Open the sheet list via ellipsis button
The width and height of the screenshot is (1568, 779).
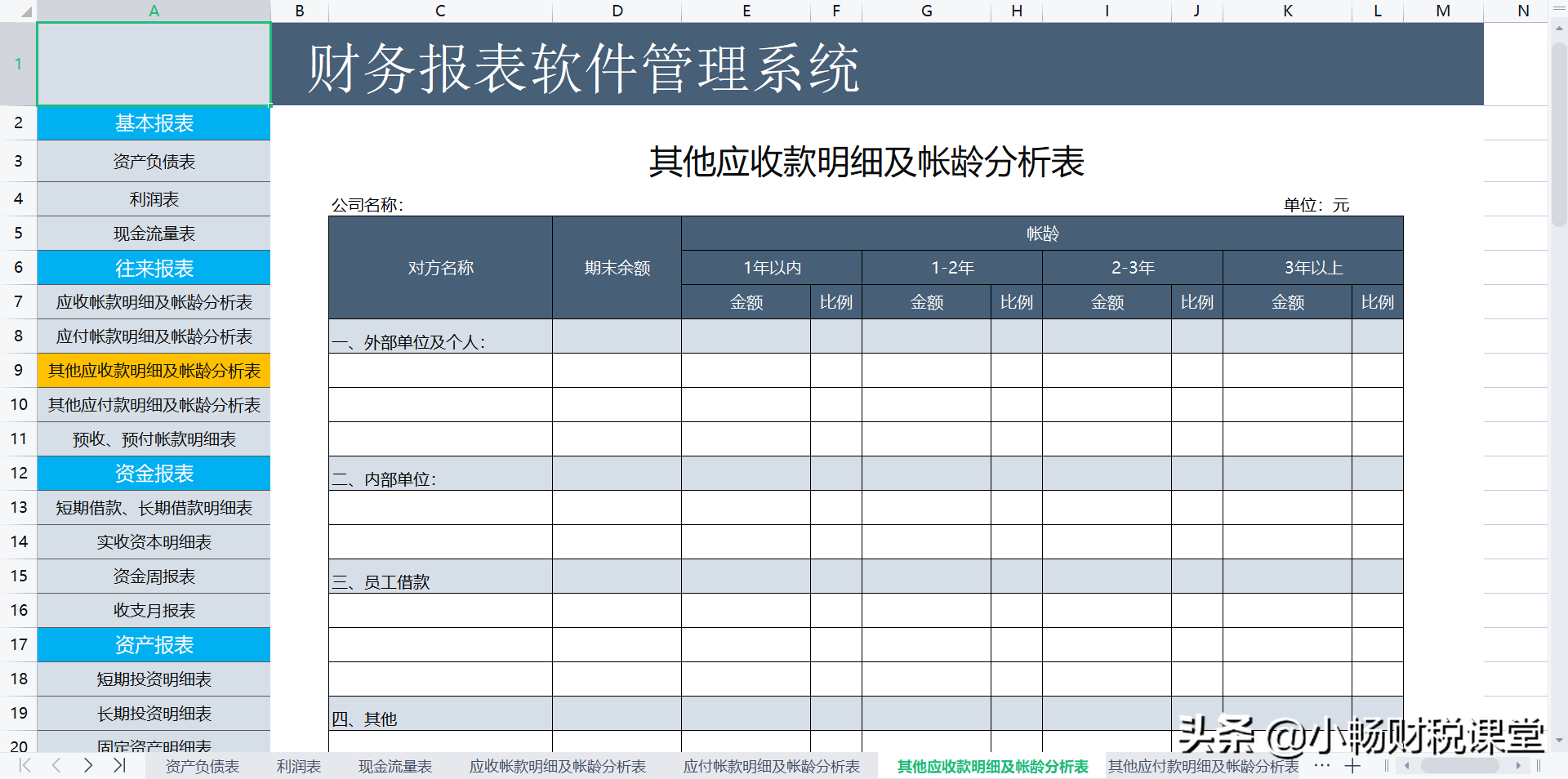(1321, 766)
